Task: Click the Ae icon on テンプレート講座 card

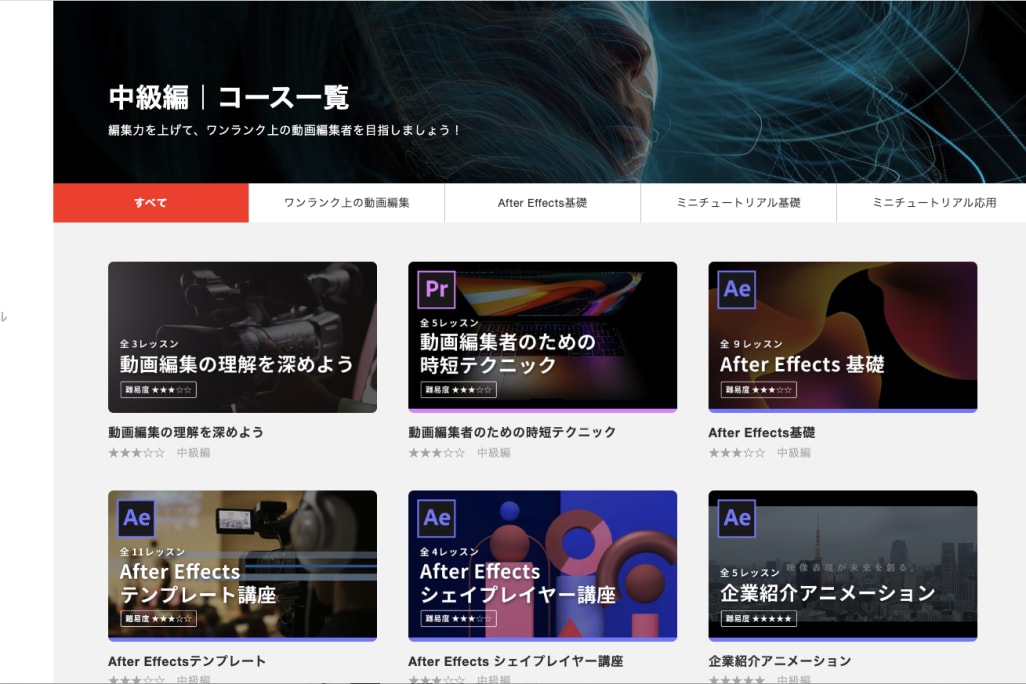Action: tap(137, 518)
